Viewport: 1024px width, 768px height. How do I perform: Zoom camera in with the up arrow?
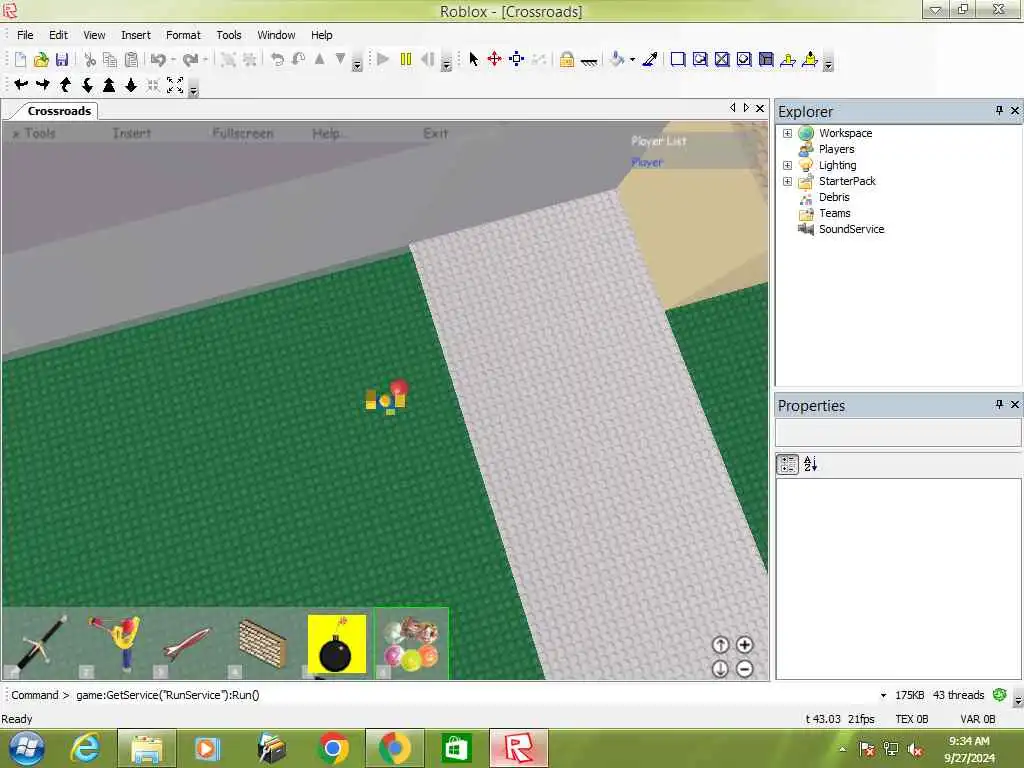point(109,84)
